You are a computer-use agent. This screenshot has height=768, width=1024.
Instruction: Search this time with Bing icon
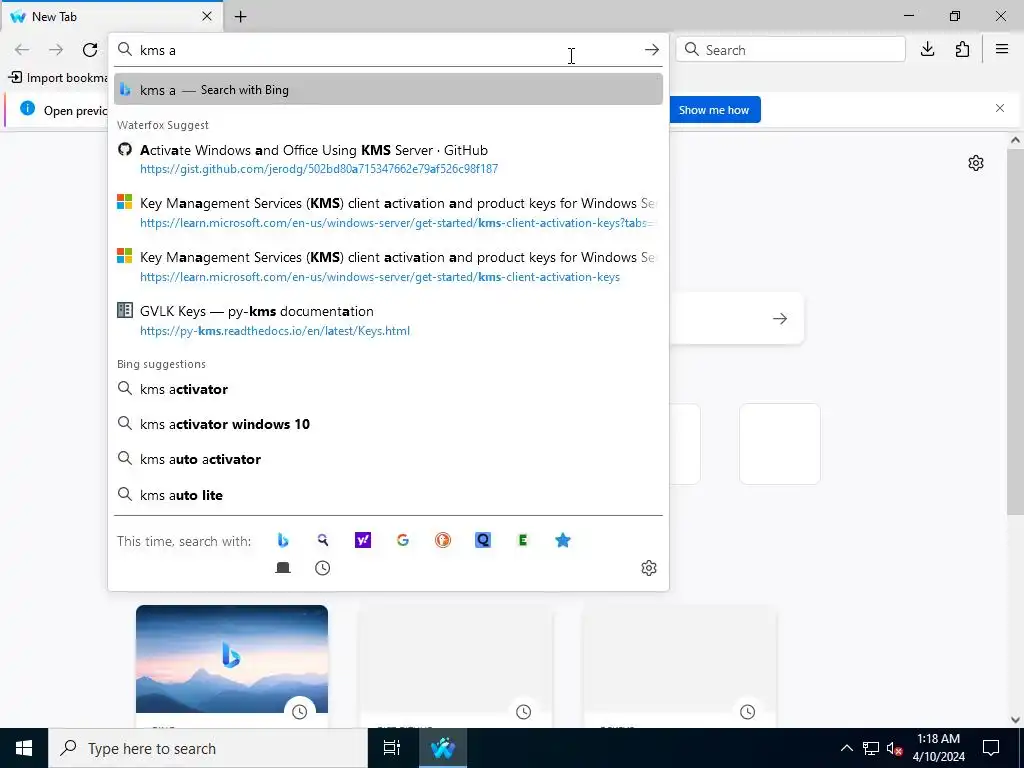[x=283, y=540]
